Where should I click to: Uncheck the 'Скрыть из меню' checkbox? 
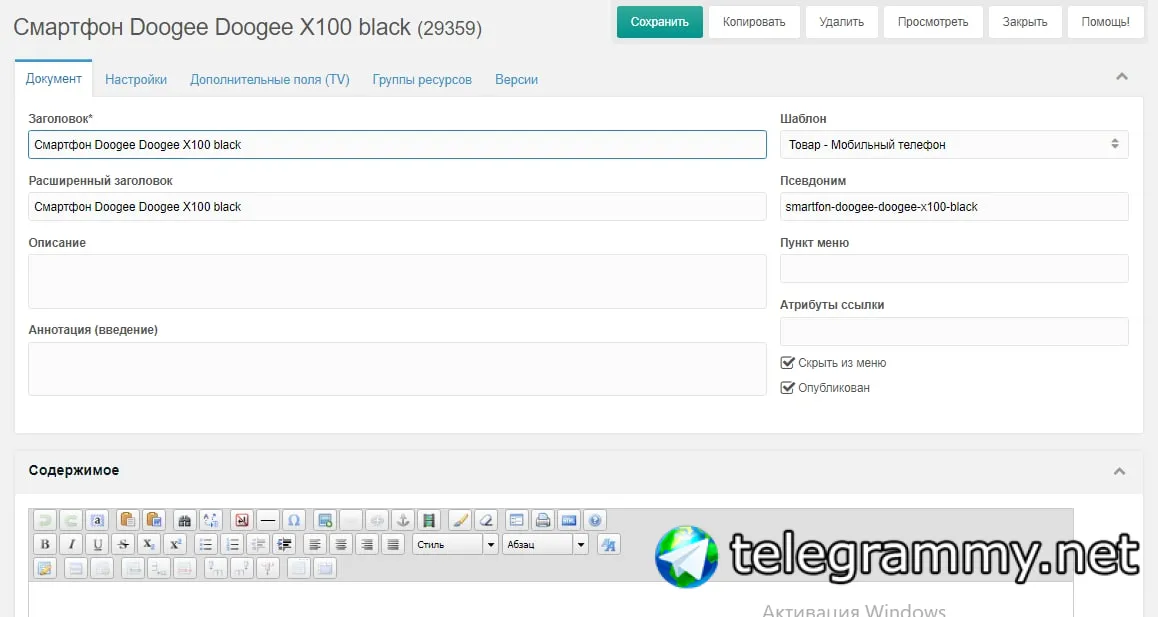pos(787,363)
